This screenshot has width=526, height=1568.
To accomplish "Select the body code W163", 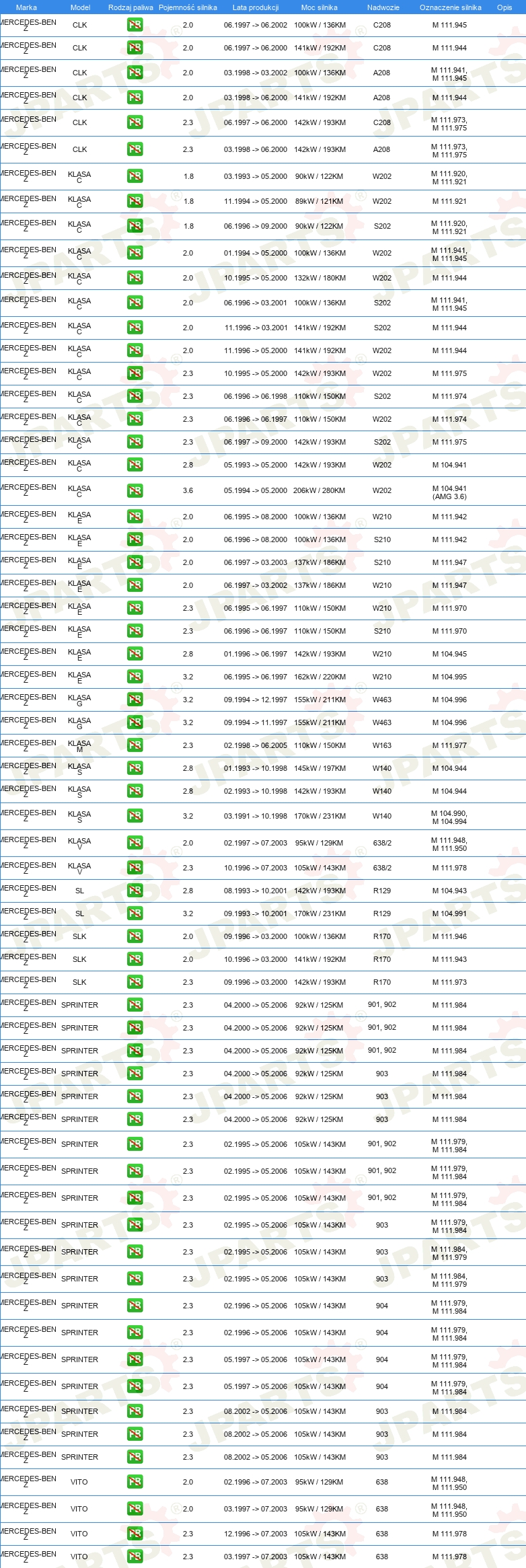I will (x=382, y=745).
